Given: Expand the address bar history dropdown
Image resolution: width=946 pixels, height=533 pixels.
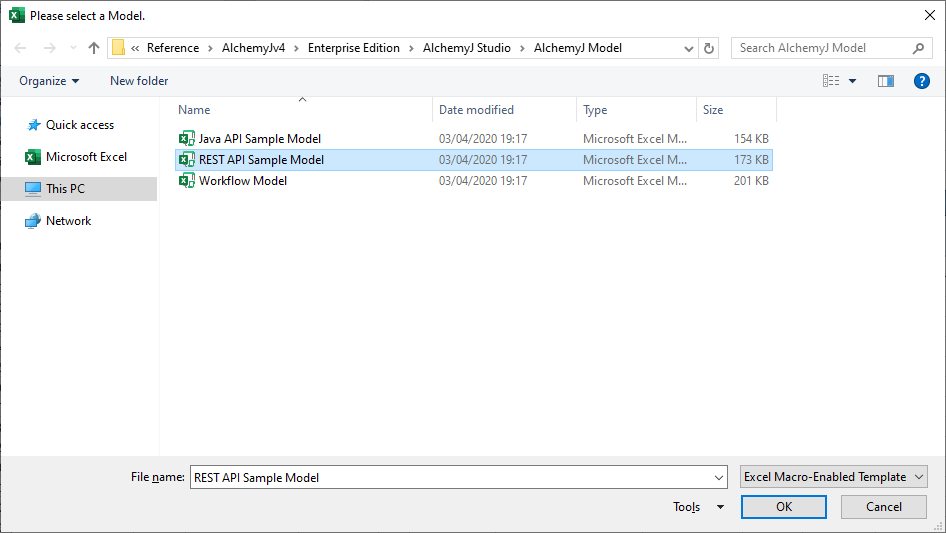Looking at the screenshot, I should (x=688, y=48).
